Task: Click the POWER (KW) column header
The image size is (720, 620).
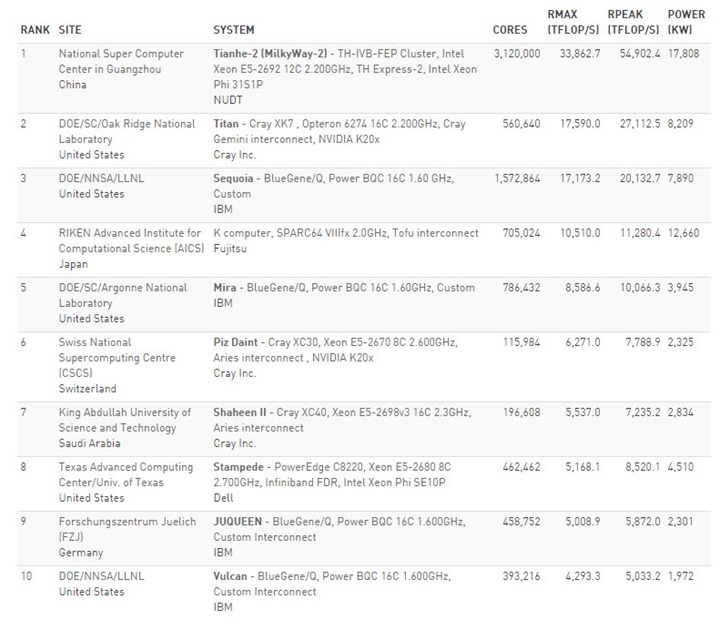Action: [686, 22]
